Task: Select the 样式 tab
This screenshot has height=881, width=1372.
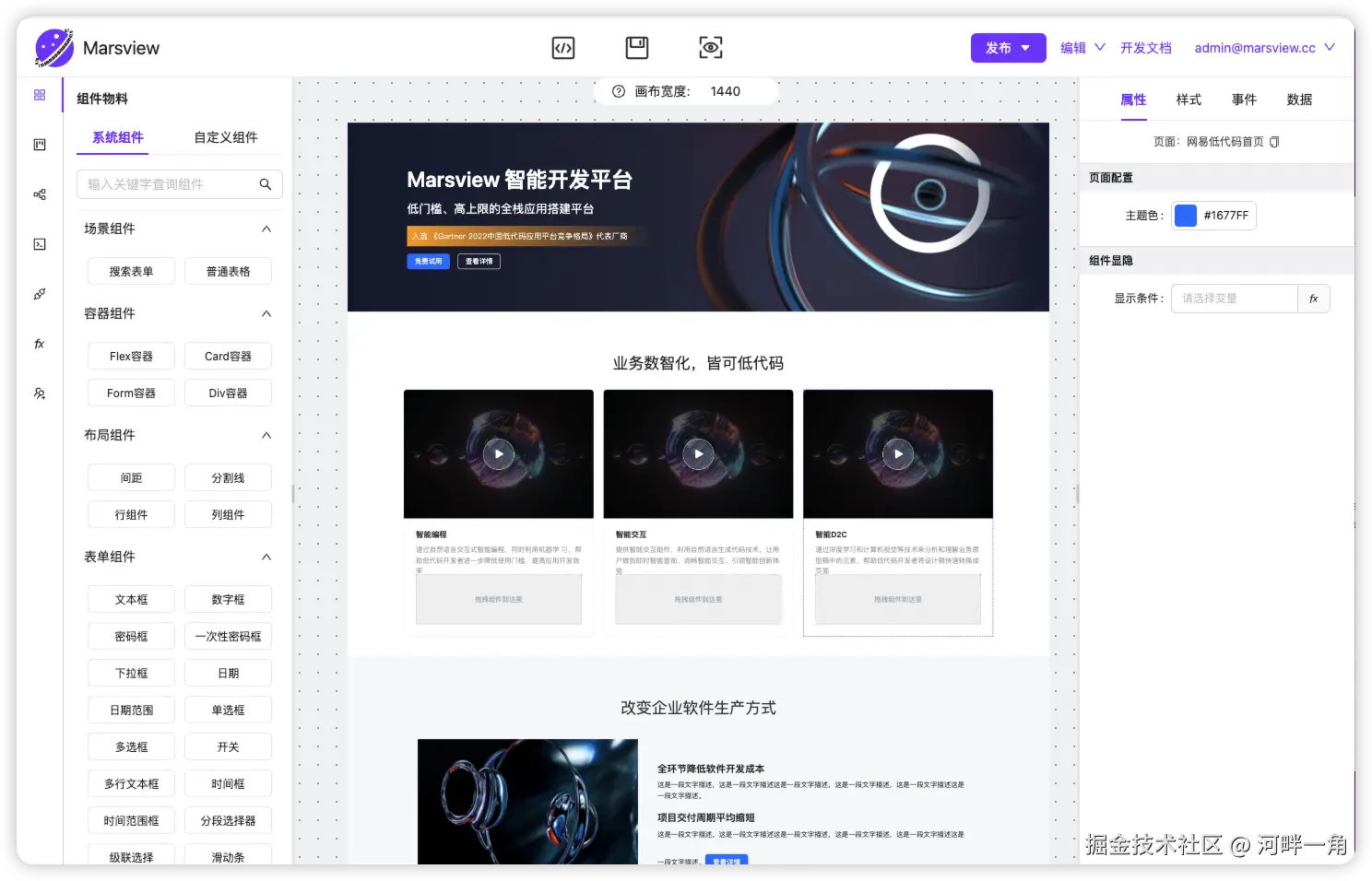Action: (1189, 100)
